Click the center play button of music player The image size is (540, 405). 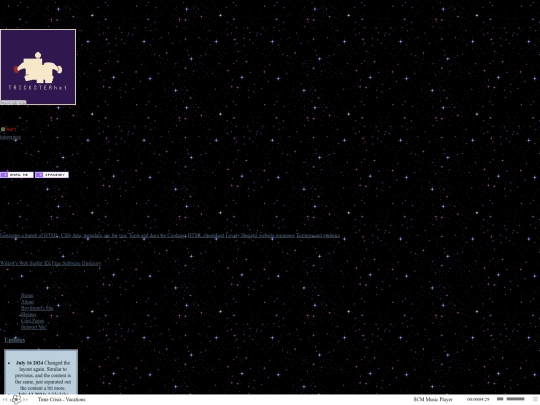(16, 399)
